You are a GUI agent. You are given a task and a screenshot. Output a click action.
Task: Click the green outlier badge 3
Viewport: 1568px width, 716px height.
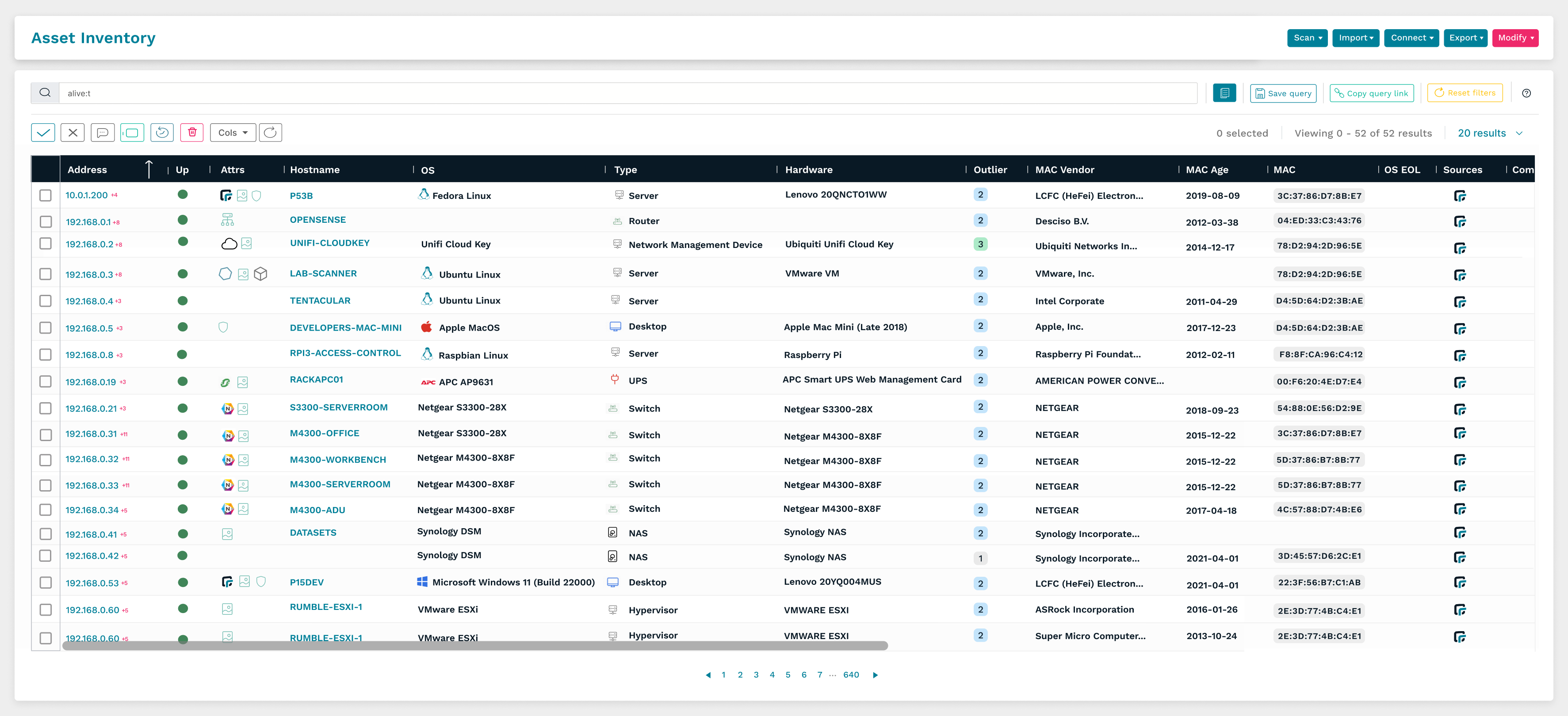point(980,244)
